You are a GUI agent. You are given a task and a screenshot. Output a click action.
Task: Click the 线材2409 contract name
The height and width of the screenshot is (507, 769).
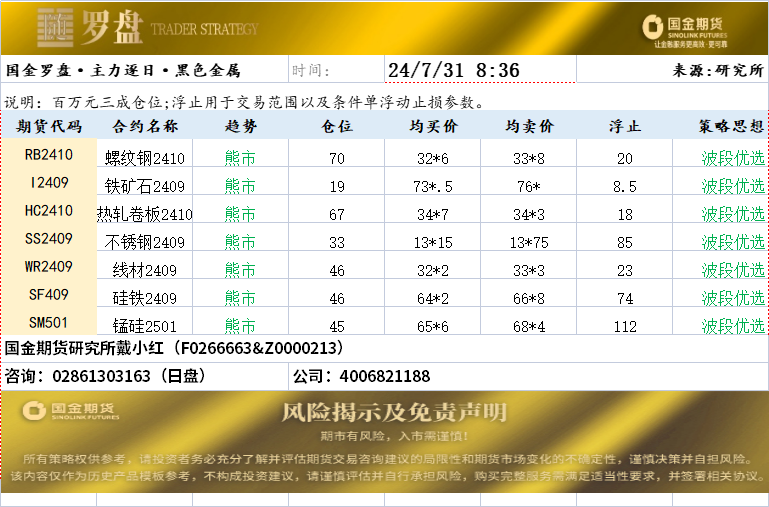(x=145, y=270)
